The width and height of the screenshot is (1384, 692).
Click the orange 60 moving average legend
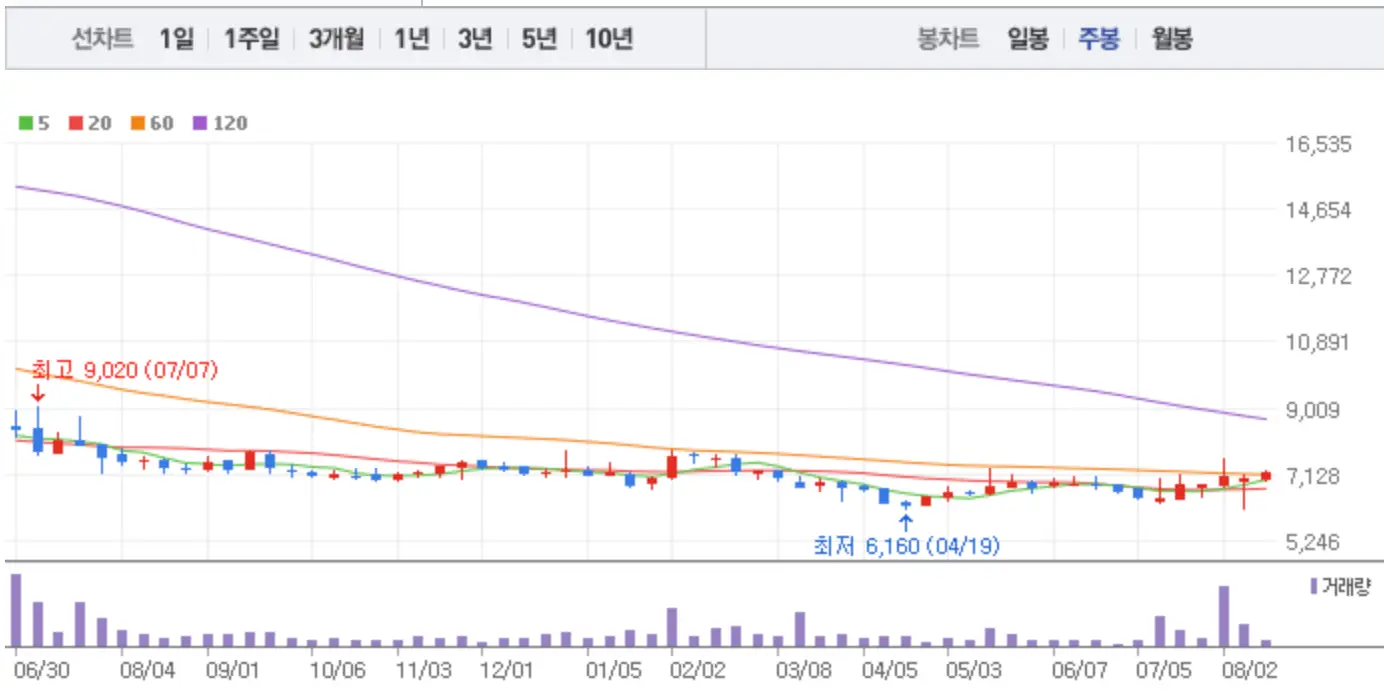tap(151, 123)
